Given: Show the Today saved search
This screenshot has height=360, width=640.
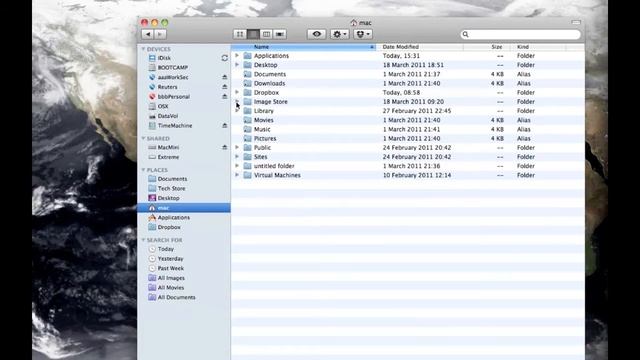Looking at the screenshot, I should coord(165,249).
